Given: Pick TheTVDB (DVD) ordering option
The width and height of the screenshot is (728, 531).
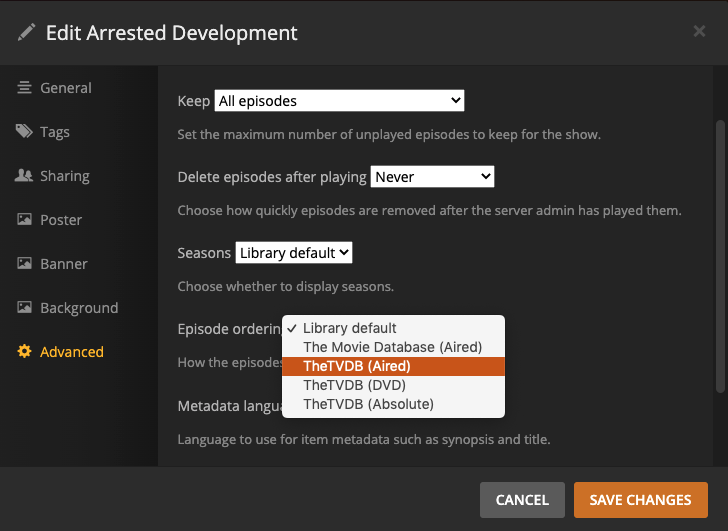Looking at the screenshot, I should [354, 385].
